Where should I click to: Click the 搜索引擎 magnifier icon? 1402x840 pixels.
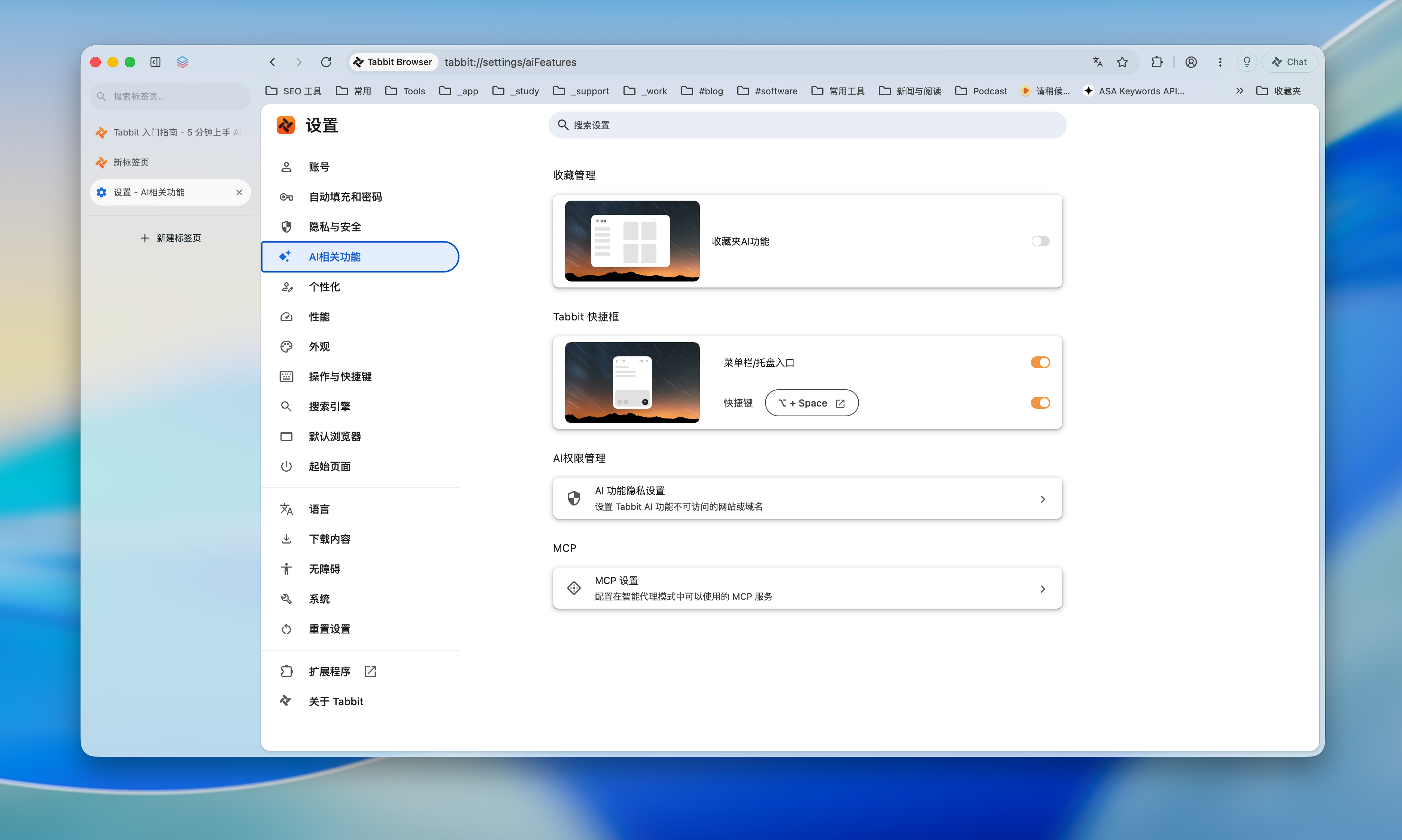286,407
